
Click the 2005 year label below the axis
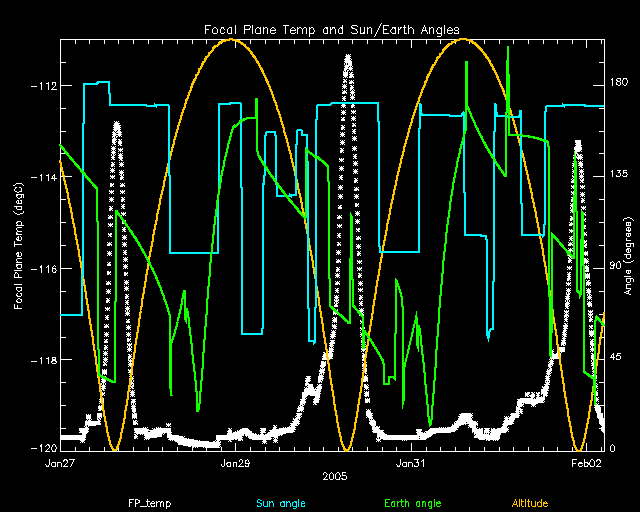[x=334, y=479]
